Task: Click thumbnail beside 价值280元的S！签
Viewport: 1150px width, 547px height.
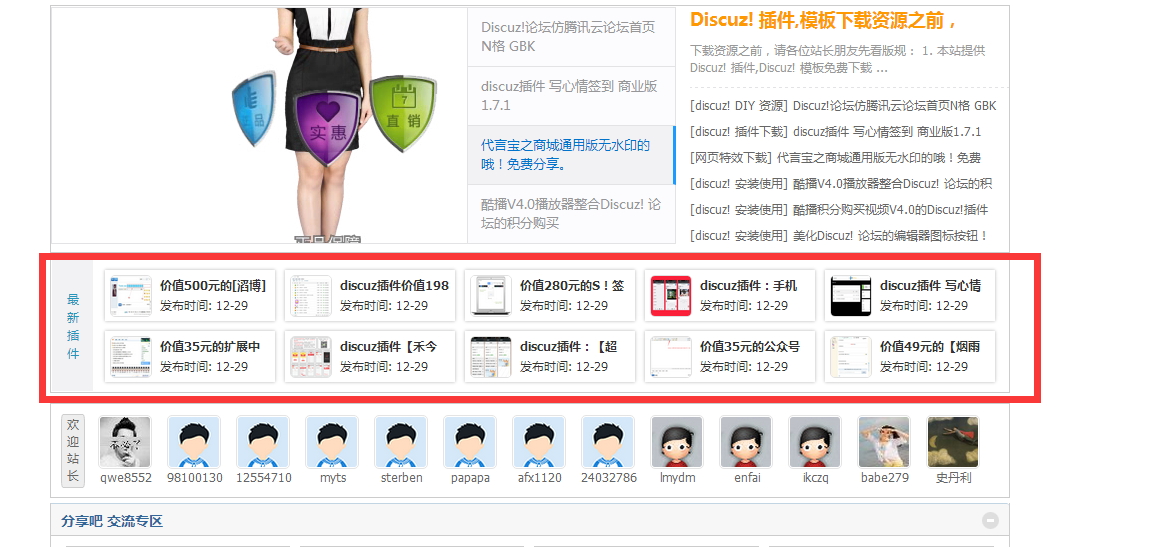Action: click(491, 296)
